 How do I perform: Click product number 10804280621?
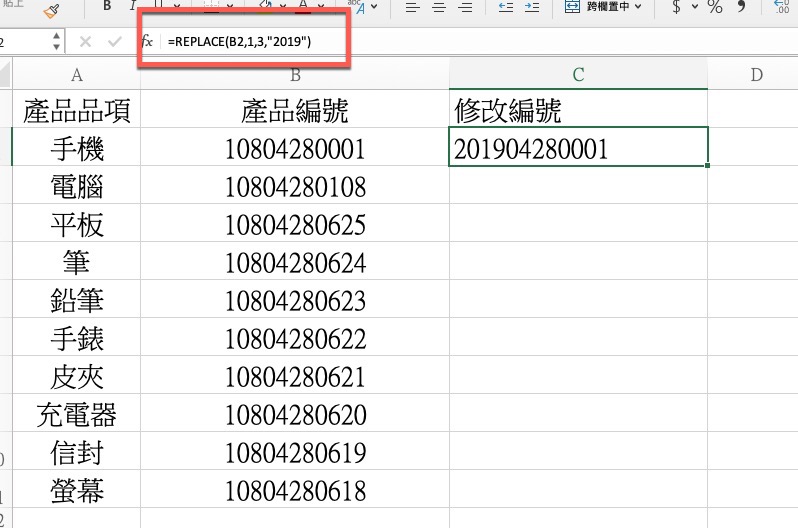tap(295, 374)
